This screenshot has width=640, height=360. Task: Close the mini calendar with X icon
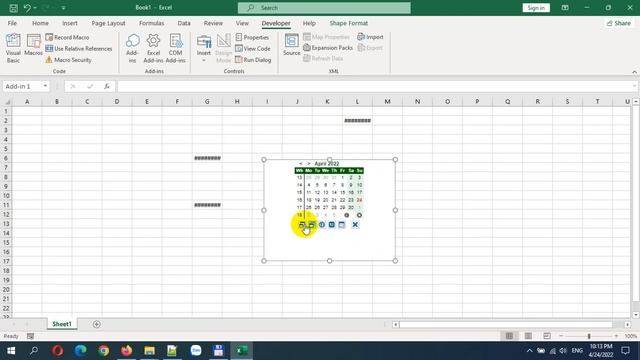[x=355, y=224]
